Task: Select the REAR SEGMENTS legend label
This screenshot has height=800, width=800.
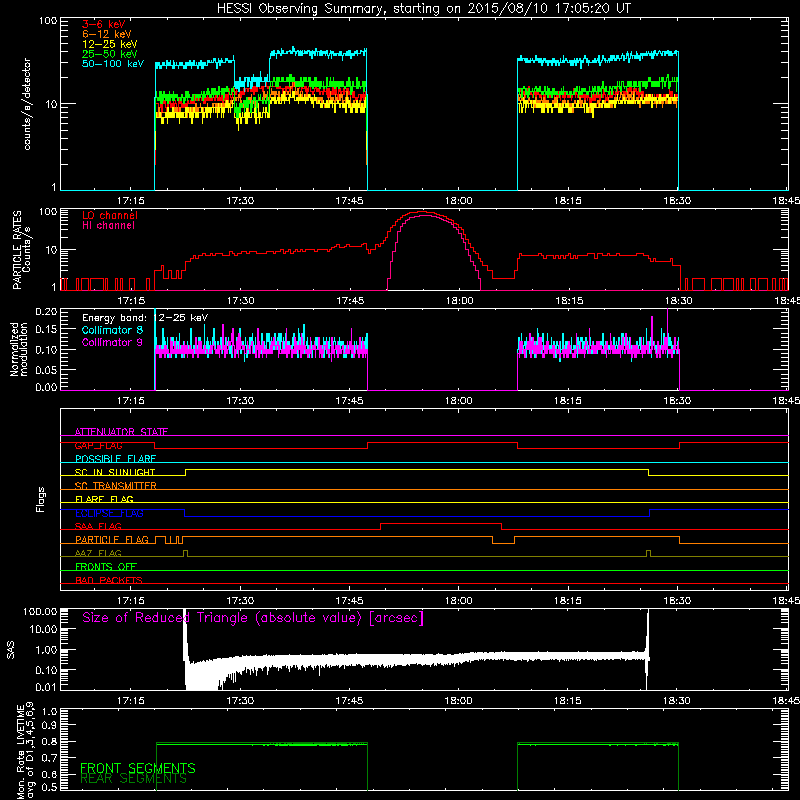Action: click(134, 779)
